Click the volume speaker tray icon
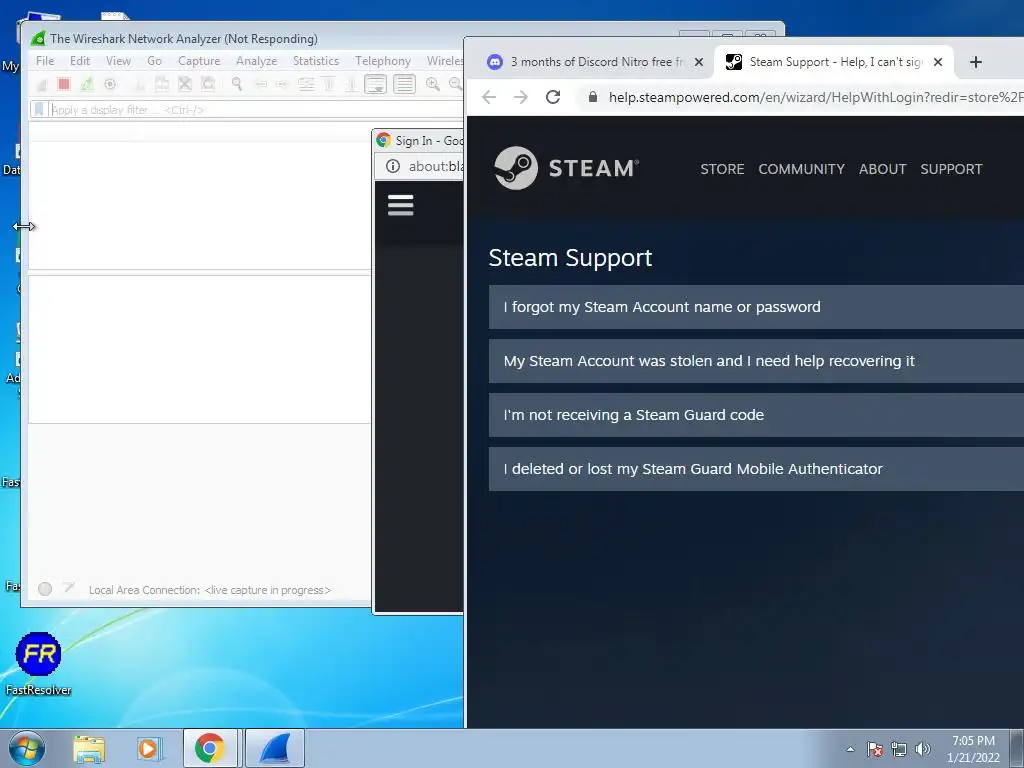1024x768 pixels. coord(923,749)
